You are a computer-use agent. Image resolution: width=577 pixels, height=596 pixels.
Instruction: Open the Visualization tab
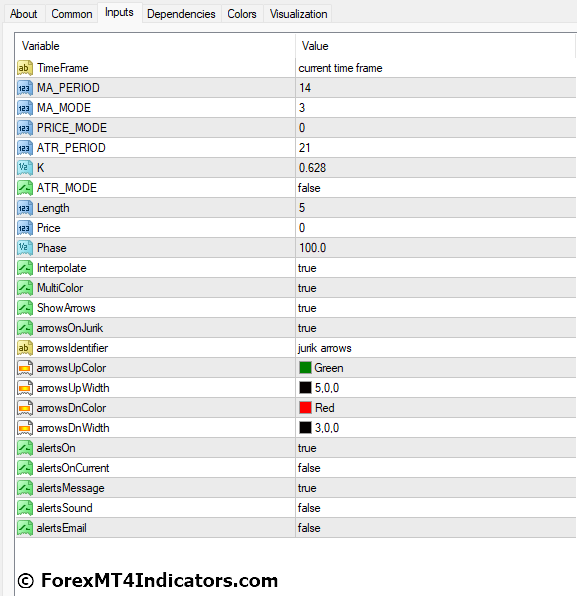click(x=298, y=14)
